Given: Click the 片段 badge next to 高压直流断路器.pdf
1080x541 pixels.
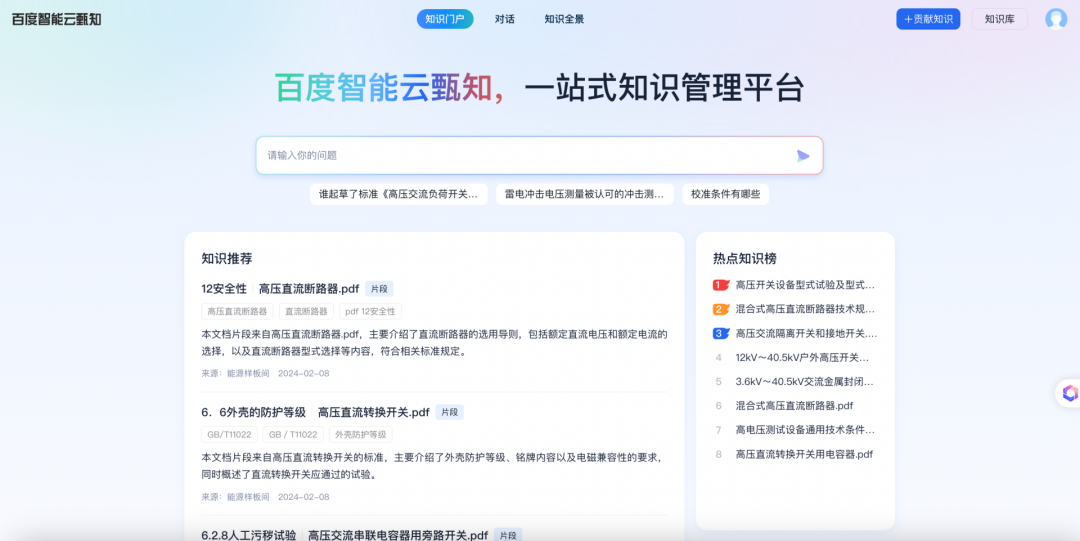Looking at the screenshot, I should click(380, 289).
